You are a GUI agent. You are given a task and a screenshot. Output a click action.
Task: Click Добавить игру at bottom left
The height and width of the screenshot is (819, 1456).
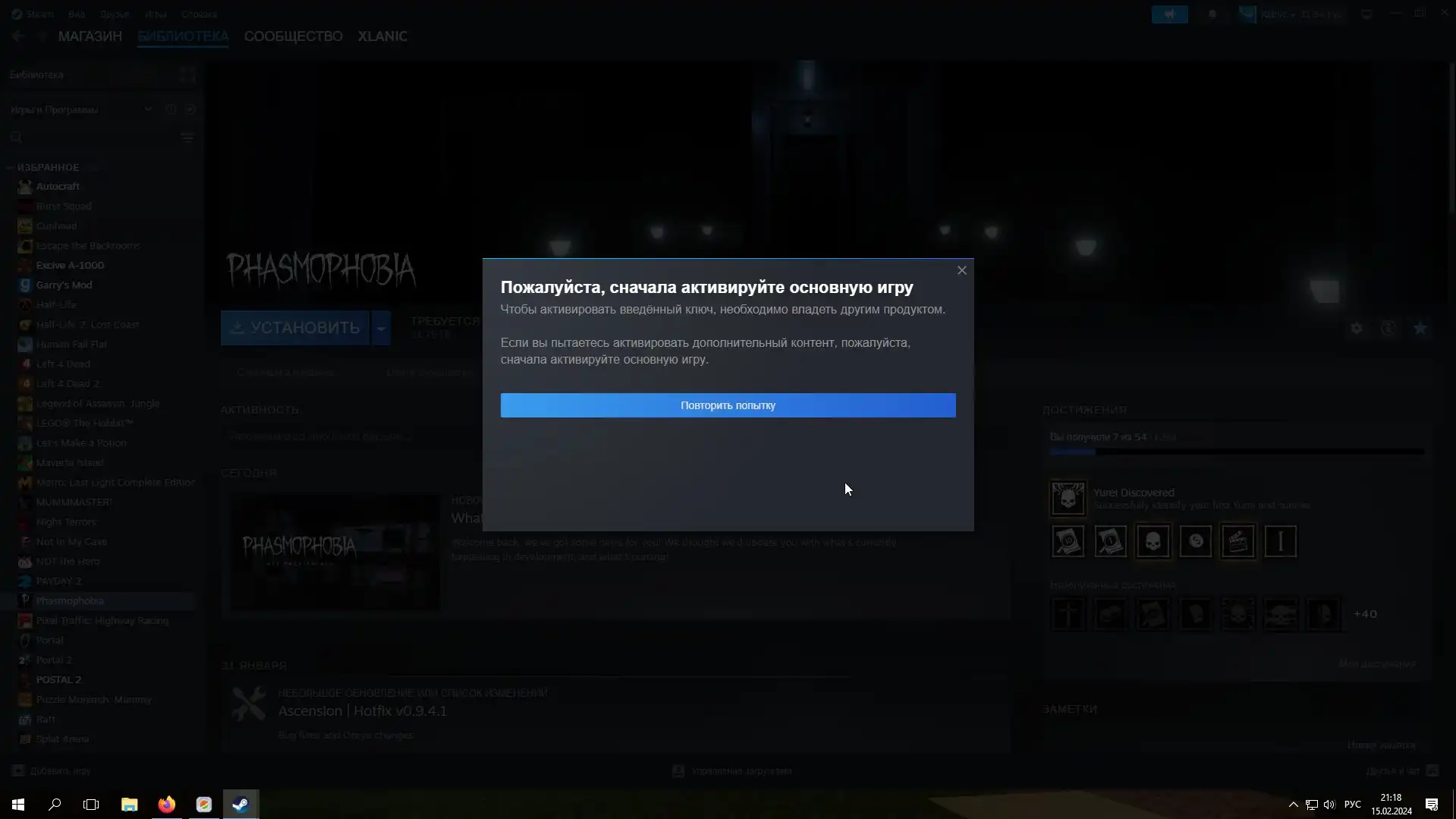click(x=52, y=770)
